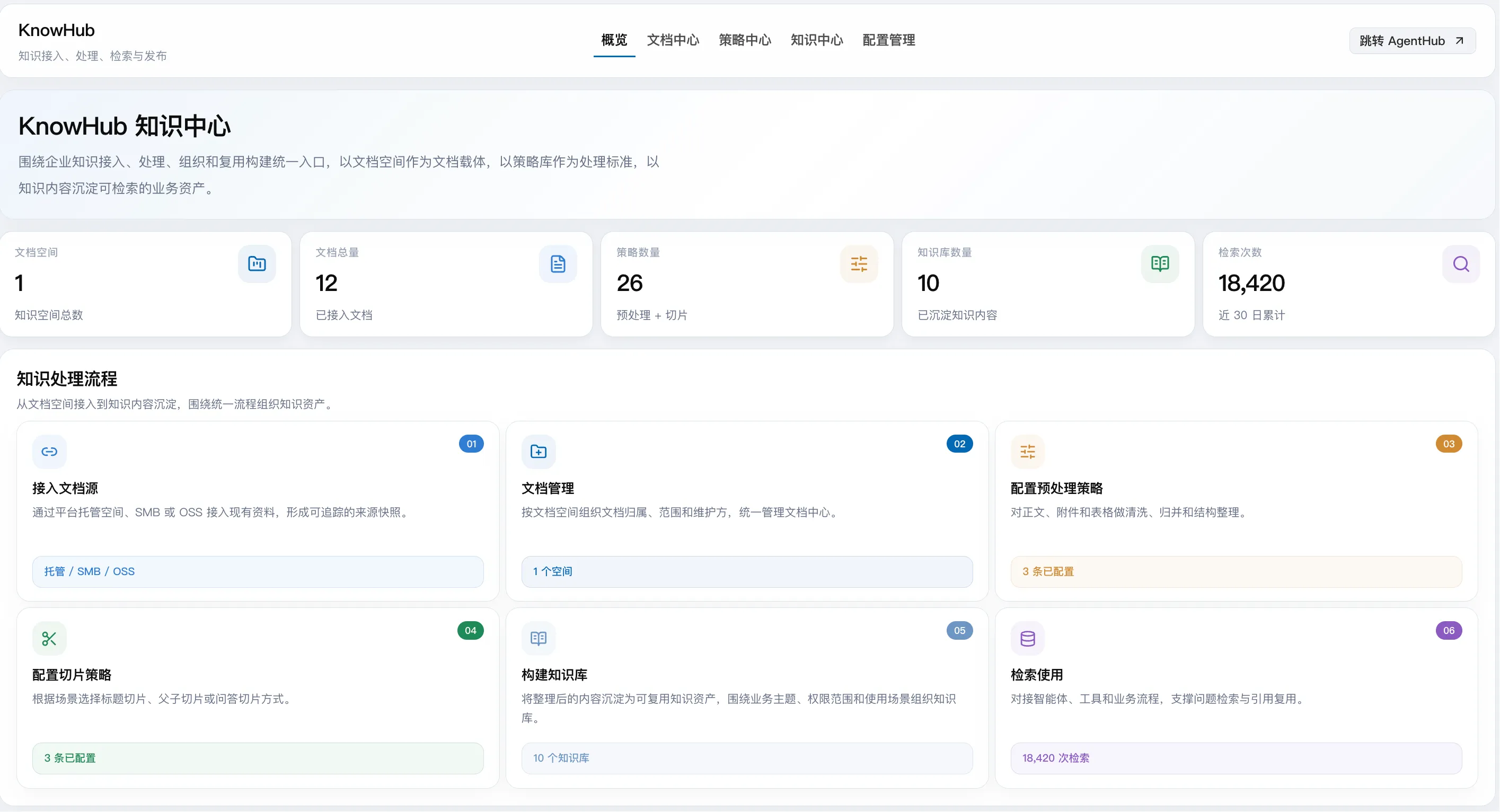Switch to the 文档中心 tab
The height and width of the screenshot is (812, 1500).
tap(673, 40)
